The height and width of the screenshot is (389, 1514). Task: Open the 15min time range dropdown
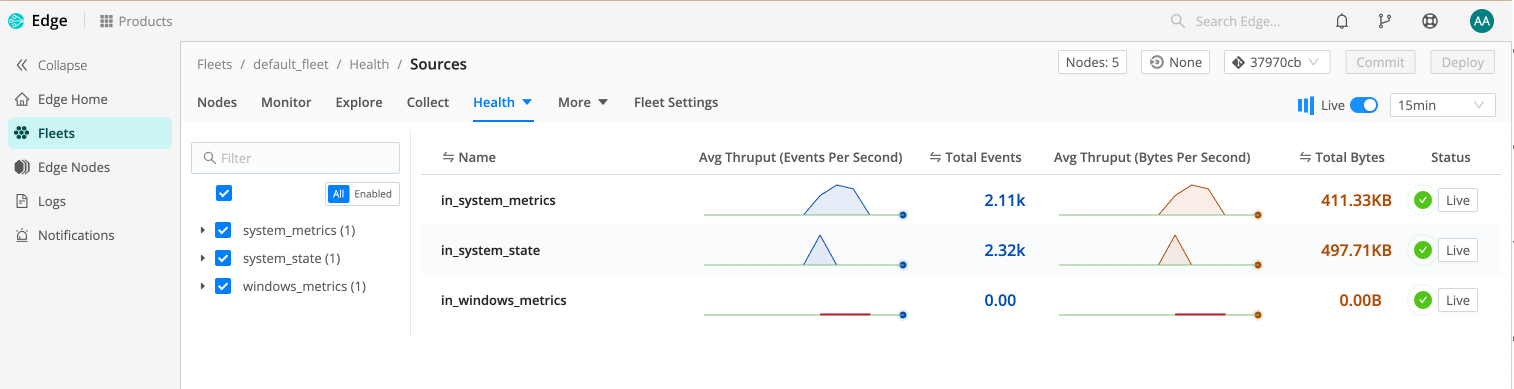1442,105
